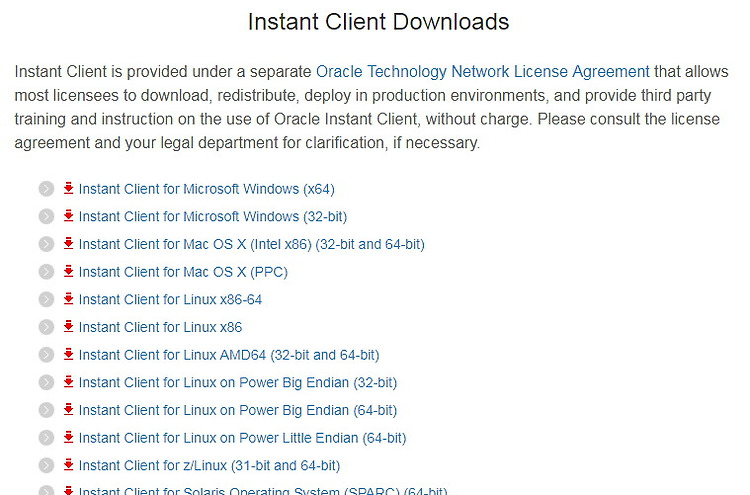The width and height of the screenshot is (750, 495).
Task: Click download icon beside Instant Client for Linux x86
Action: [x=68, y=327]
